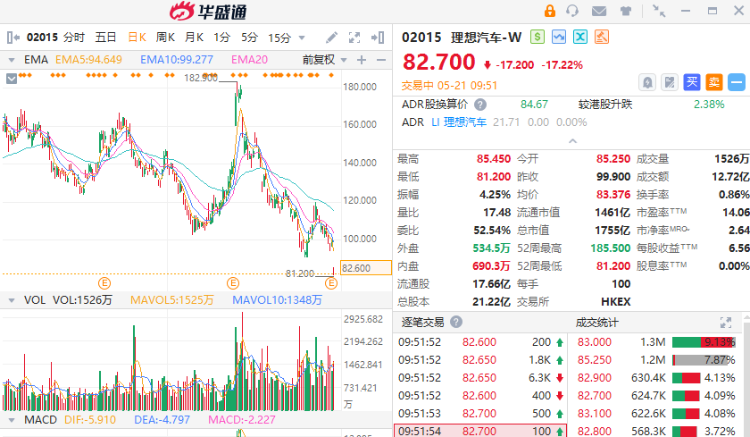Viewport: 750px width, 437px height.
Task: Remove stock from watchlist minus button
Action: (x=737, y=82)
